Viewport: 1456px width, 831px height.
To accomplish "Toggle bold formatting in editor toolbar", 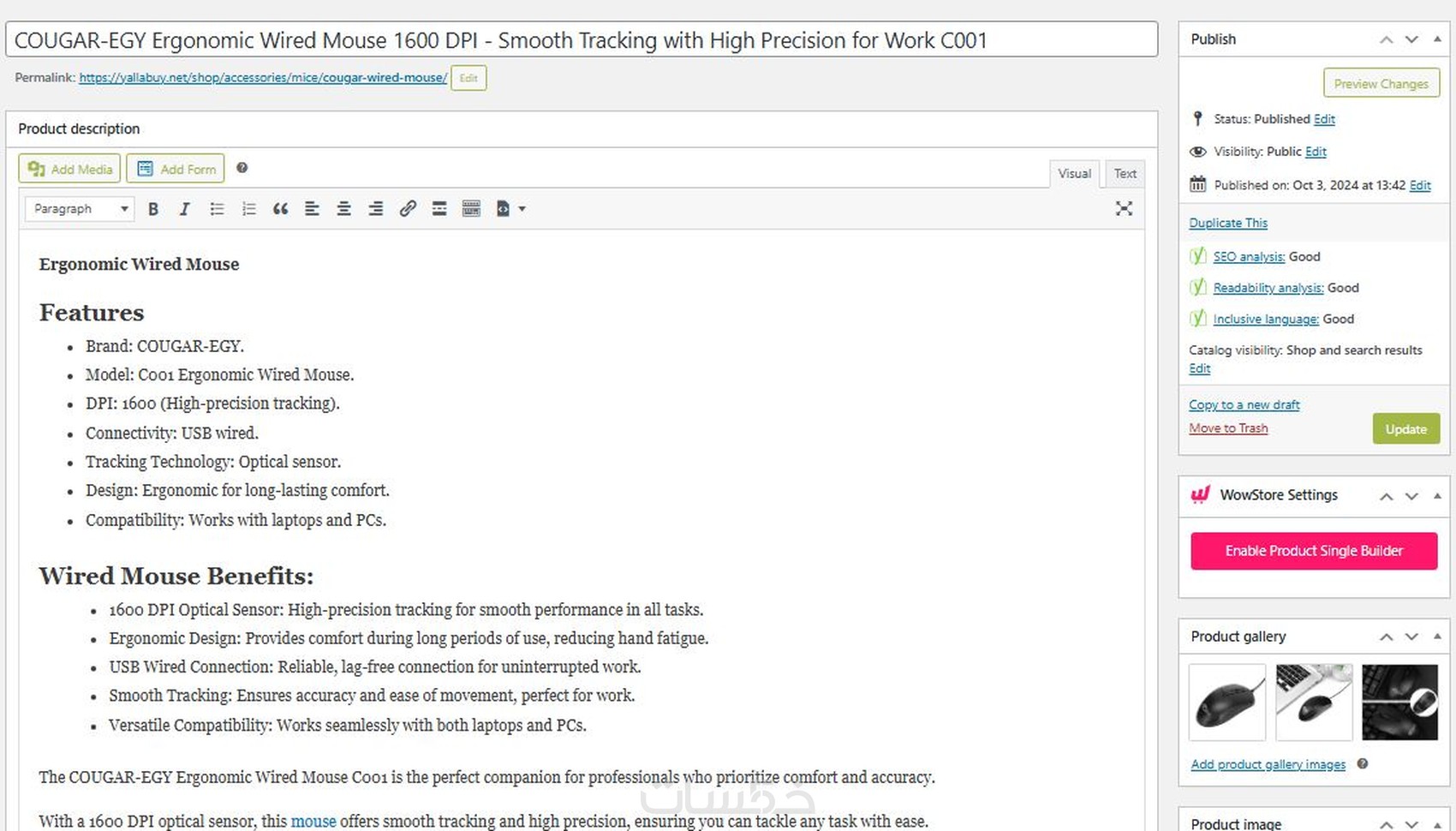I will point(153,209).
